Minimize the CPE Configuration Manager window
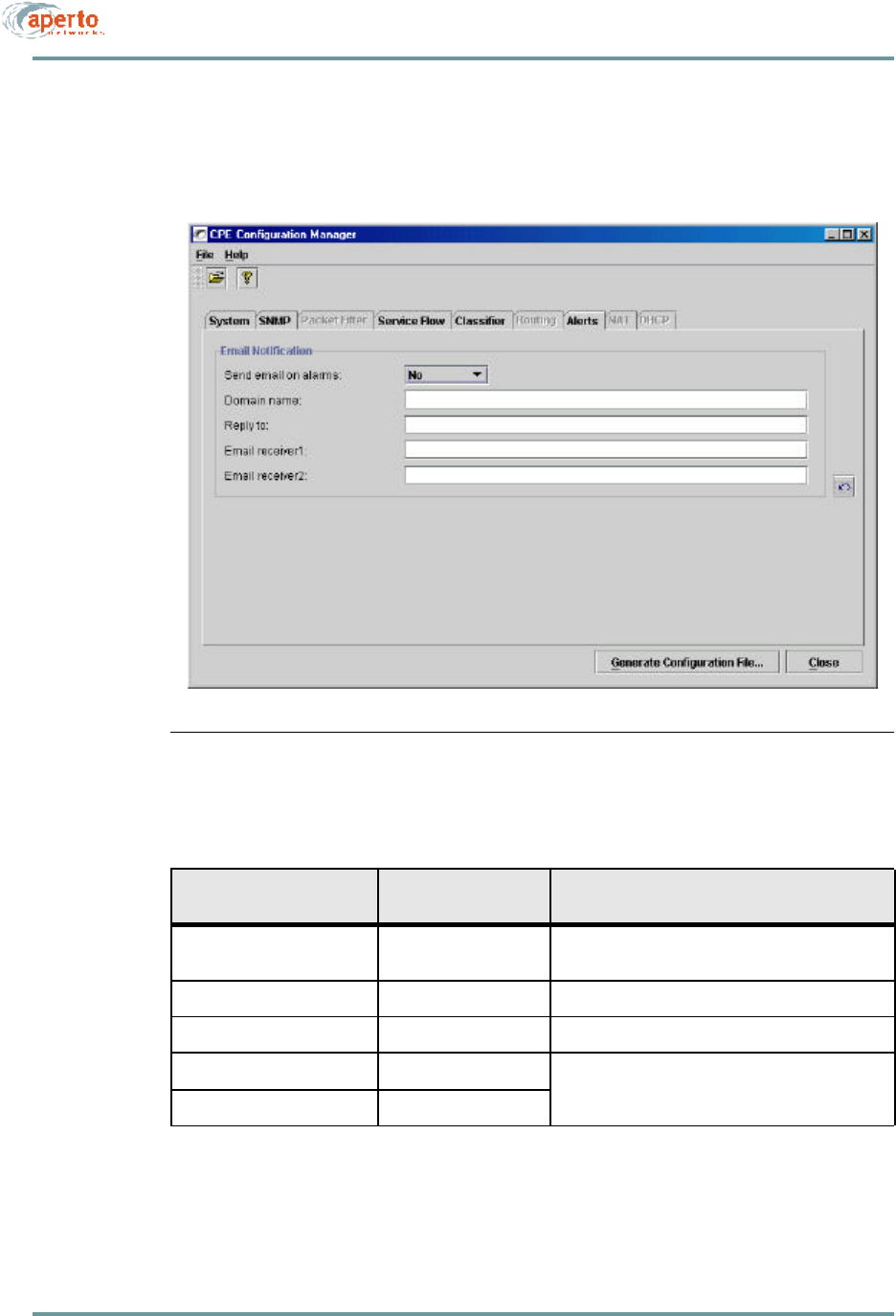Screen dimensions: 896x1316 pyautogui.click(x=833, y=234)
